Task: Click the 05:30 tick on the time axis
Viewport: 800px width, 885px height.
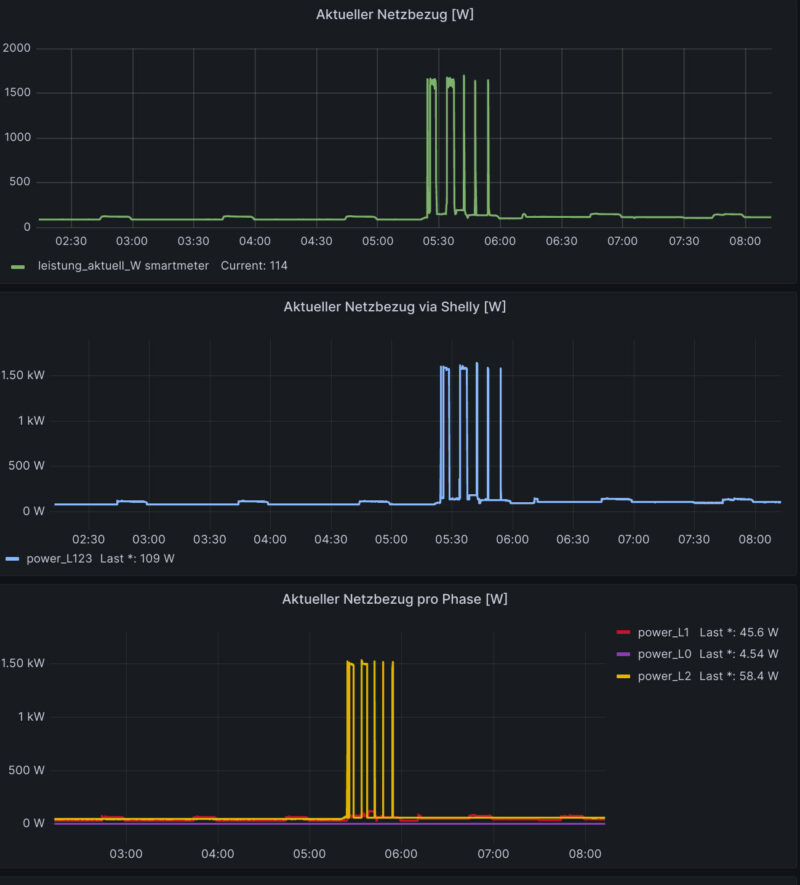Action: tap(438, 242)
